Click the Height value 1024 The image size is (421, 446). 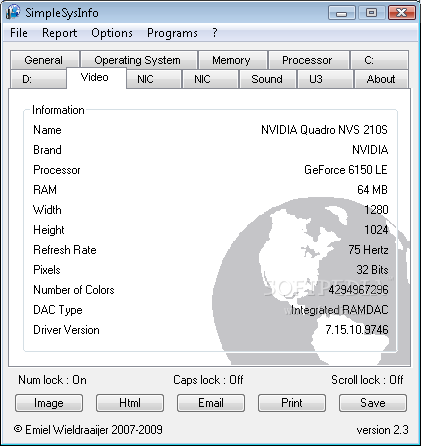click(376, 230)
